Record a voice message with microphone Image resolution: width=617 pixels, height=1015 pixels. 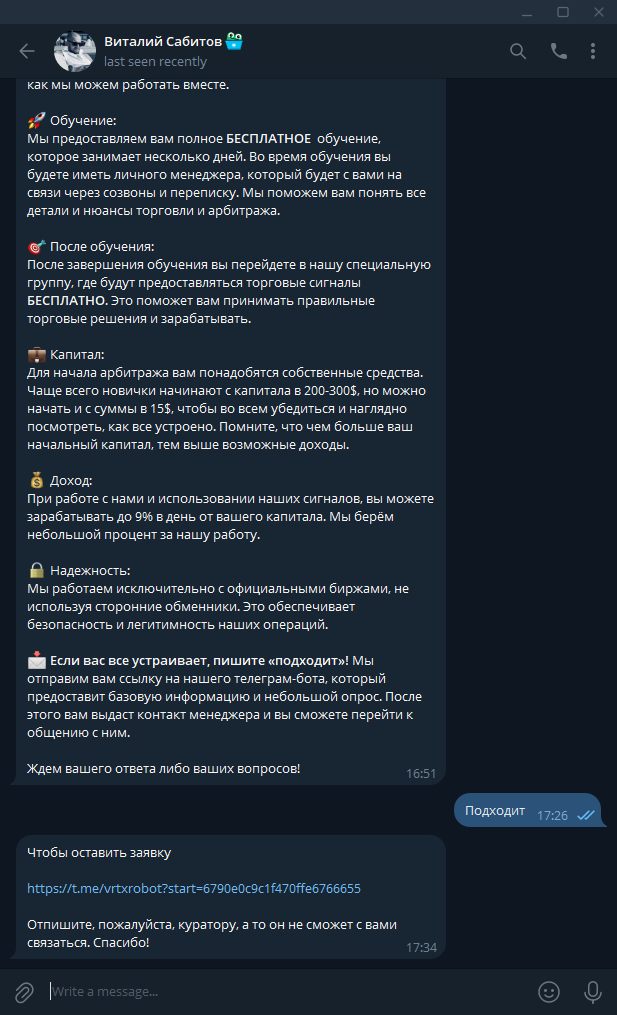pos(592,992)
